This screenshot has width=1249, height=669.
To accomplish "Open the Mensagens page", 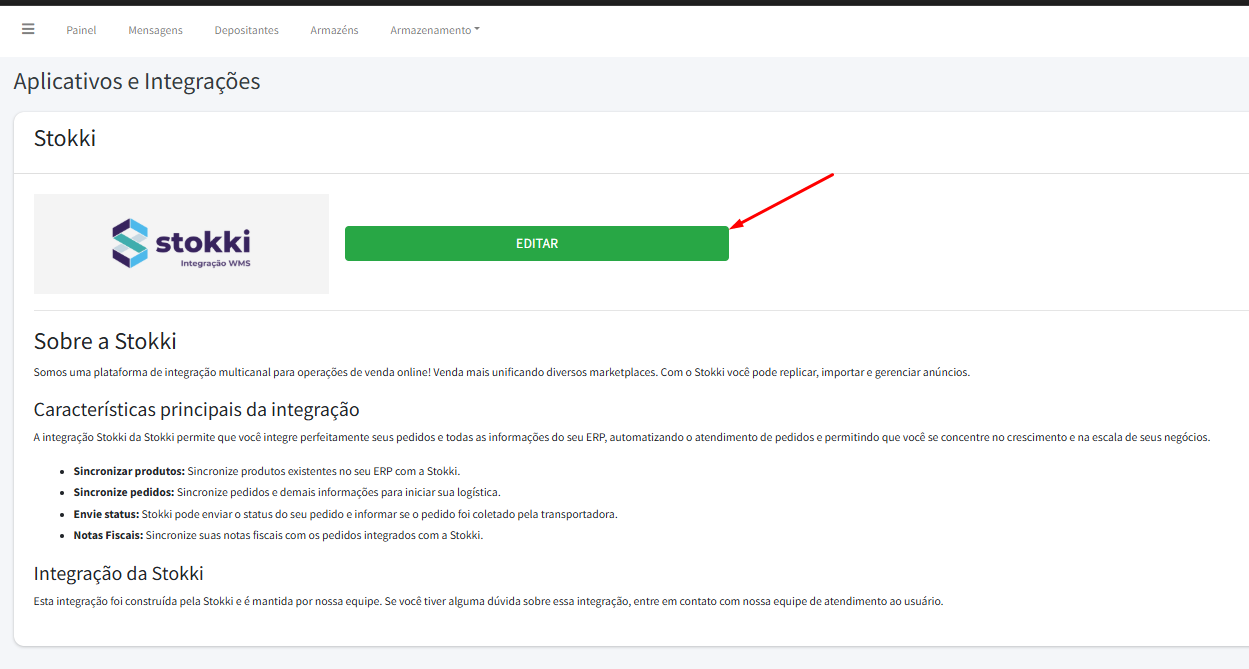I will tap(155, 30).
